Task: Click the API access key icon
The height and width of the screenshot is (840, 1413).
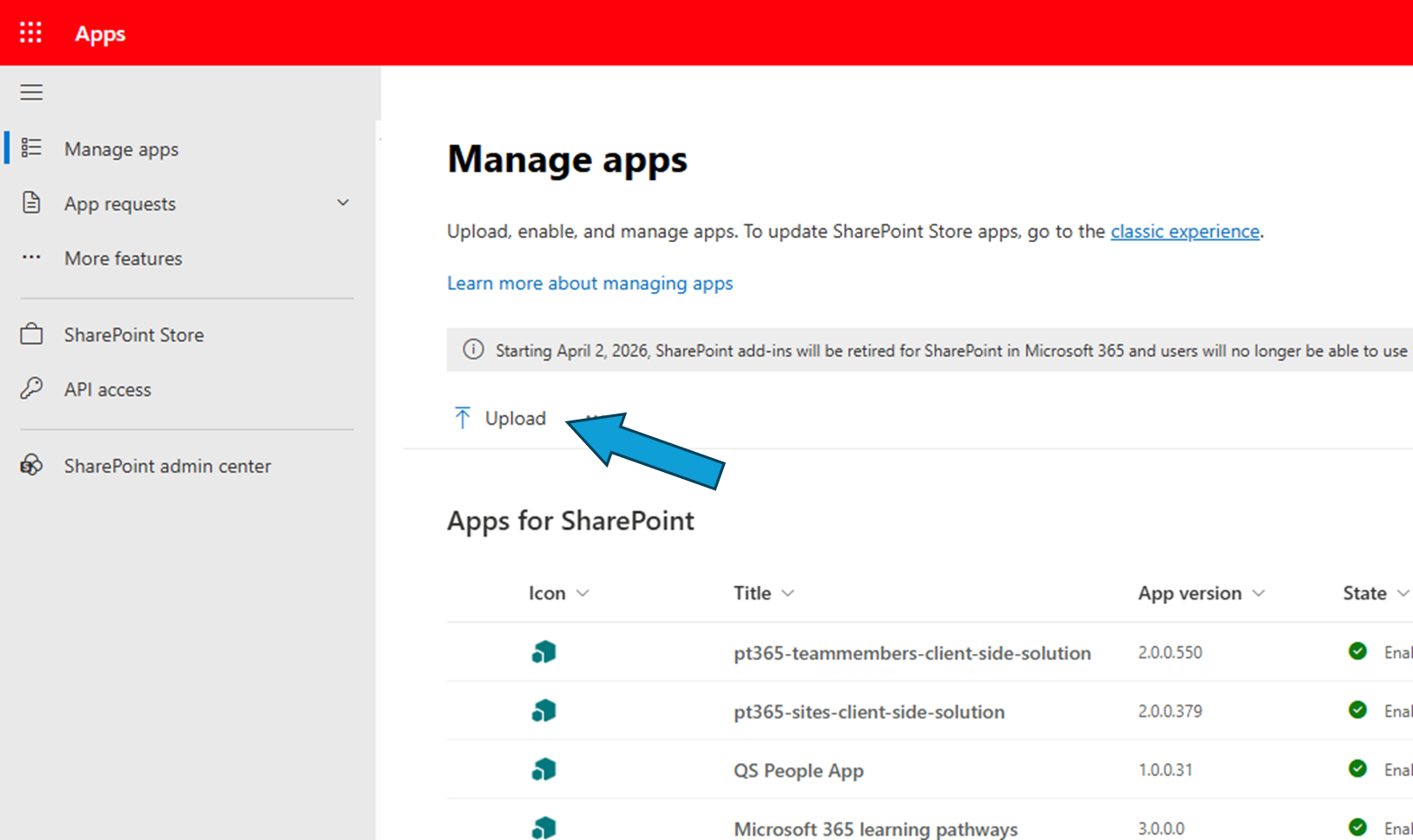Action: coord(31,388)
